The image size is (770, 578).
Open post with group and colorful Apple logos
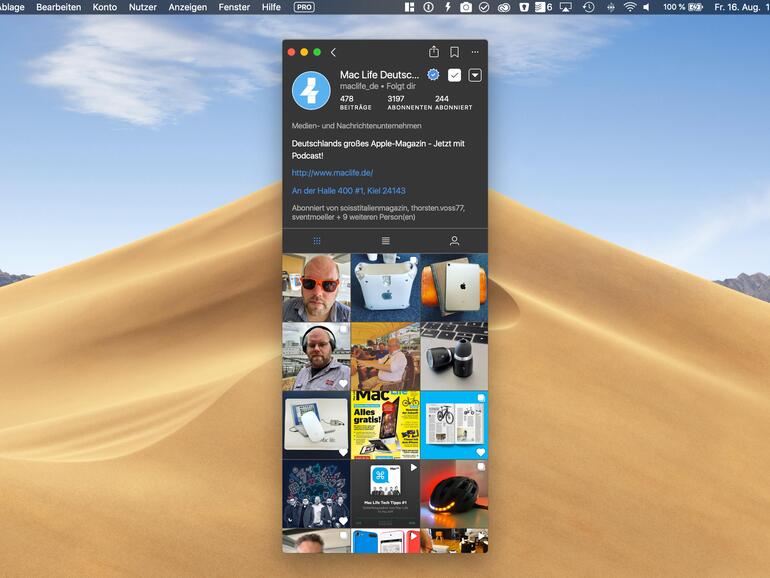point(316,494)
